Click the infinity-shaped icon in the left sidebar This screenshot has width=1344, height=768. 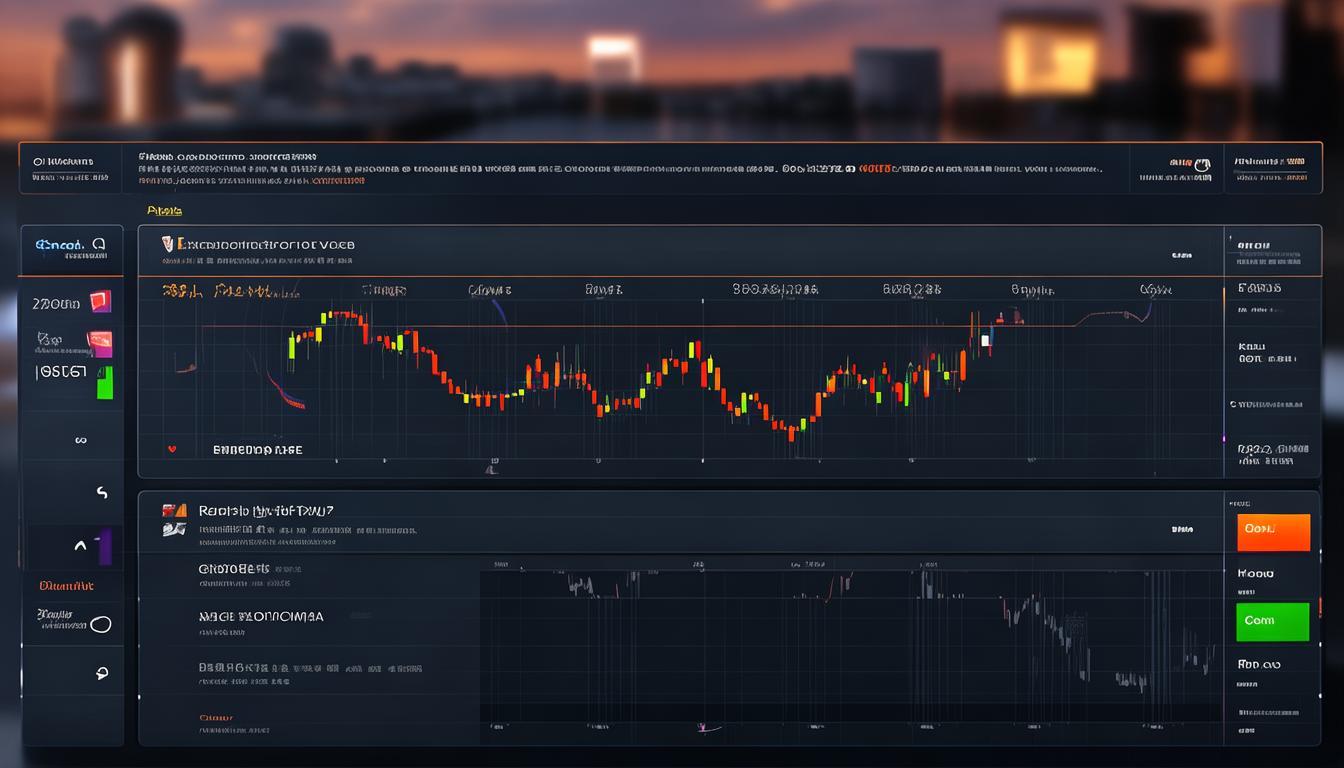tap(80, 439)
